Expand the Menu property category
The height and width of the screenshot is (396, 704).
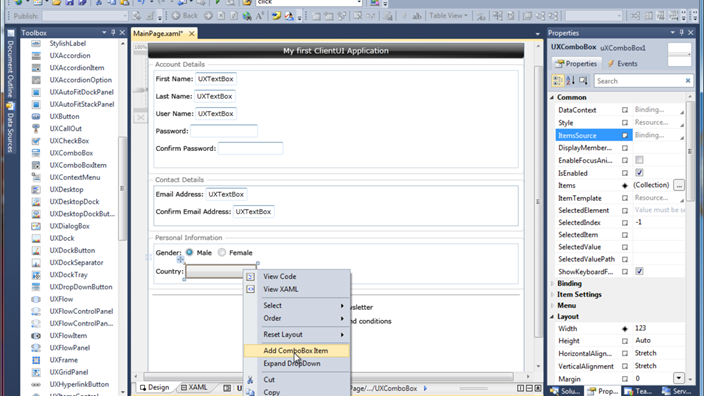(552, 305)
